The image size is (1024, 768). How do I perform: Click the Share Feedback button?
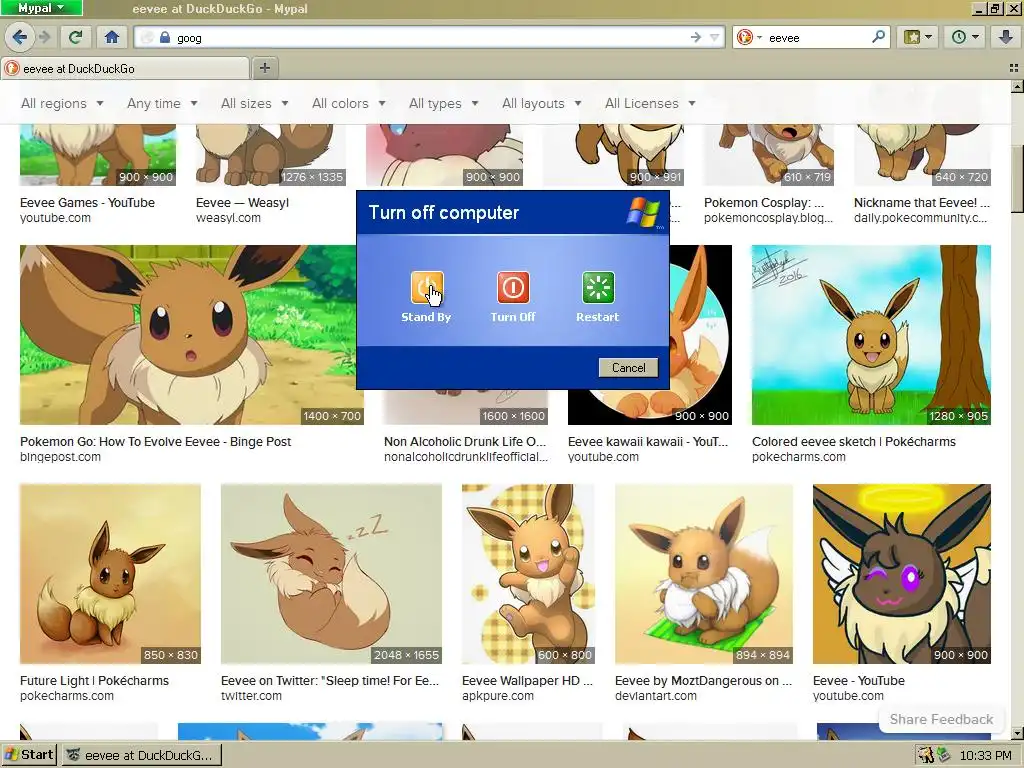pyautogui.click(x=941, y=719)
